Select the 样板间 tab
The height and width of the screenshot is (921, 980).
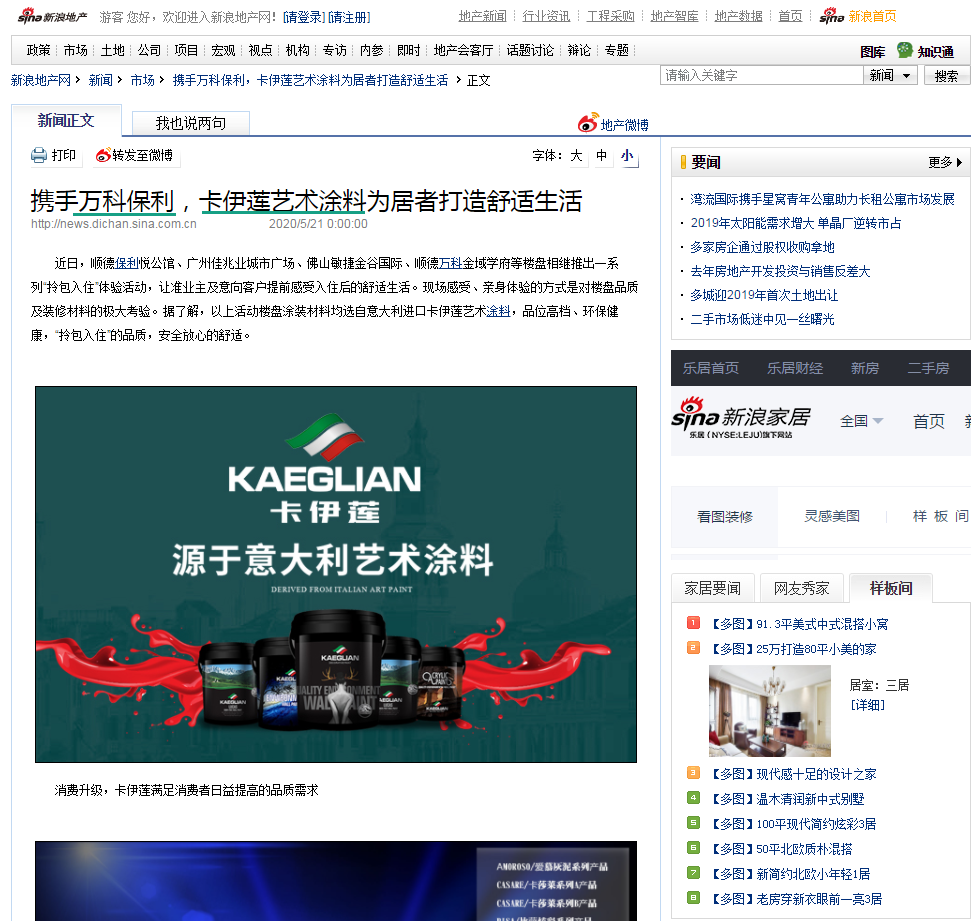pyautogui.click(x=891, y=588)
